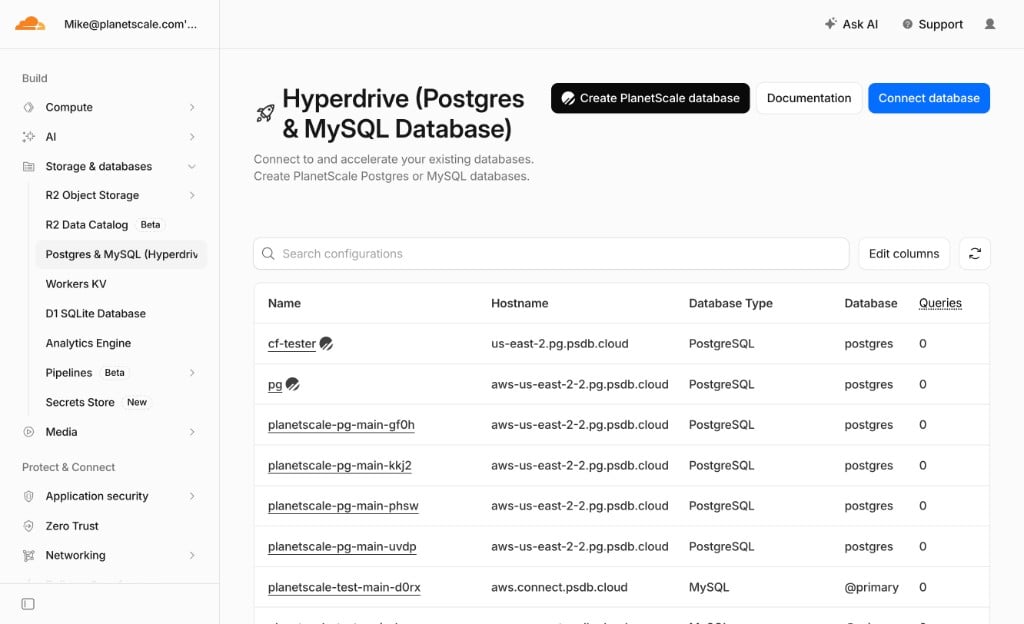1024x624 pixels.
Task: Open planetscale-test-main-d0rx link
Action: point(344,587)
